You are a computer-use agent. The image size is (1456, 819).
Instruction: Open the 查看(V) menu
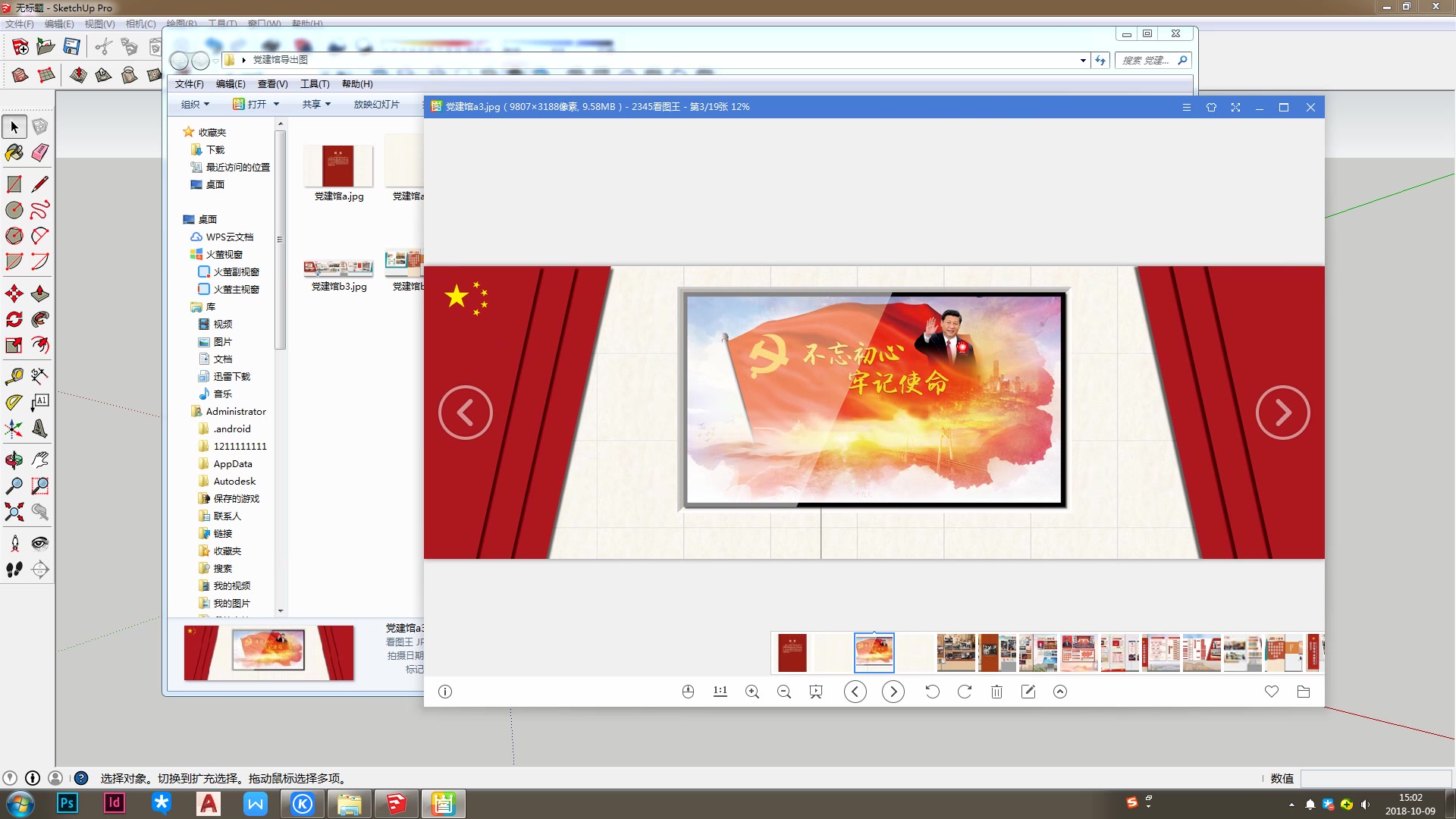(272, 84)
